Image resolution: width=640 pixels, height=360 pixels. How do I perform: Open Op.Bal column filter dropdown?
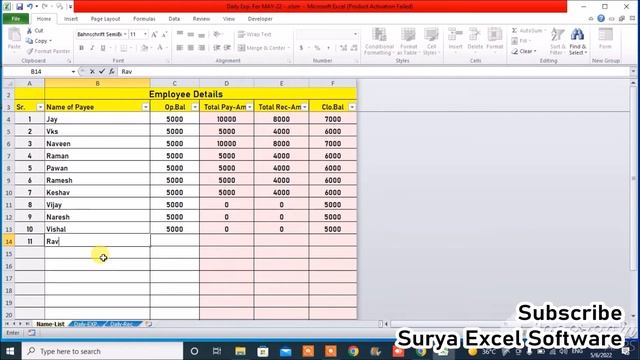[195, 107]
